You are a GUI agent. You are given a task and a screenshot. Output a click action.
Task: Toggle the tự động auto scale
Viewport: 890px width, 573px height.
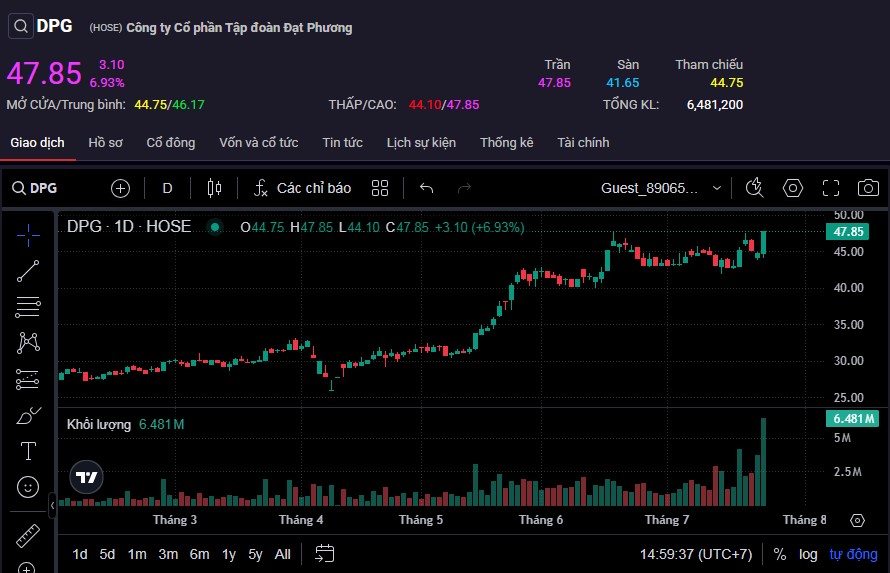853,554
